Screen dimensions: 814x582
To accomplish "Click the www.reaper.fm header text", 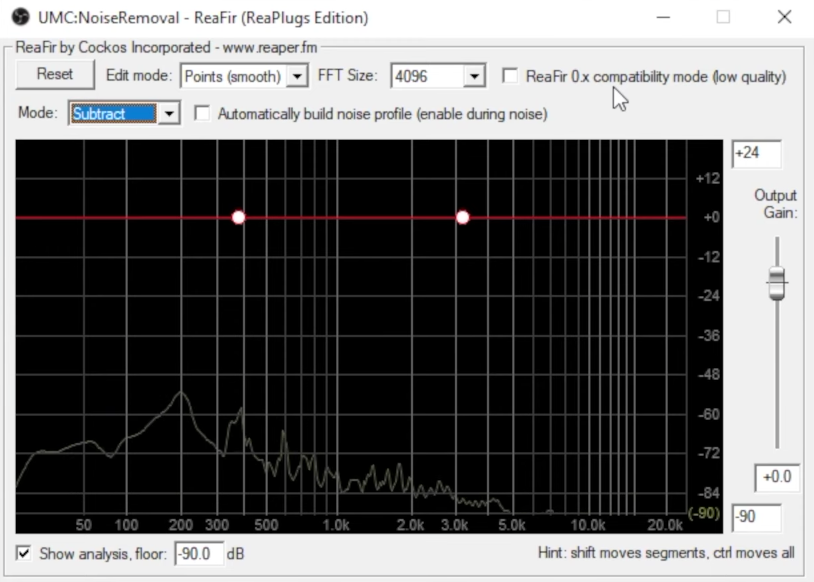I will pyautogui.click(x=270, y=48).
